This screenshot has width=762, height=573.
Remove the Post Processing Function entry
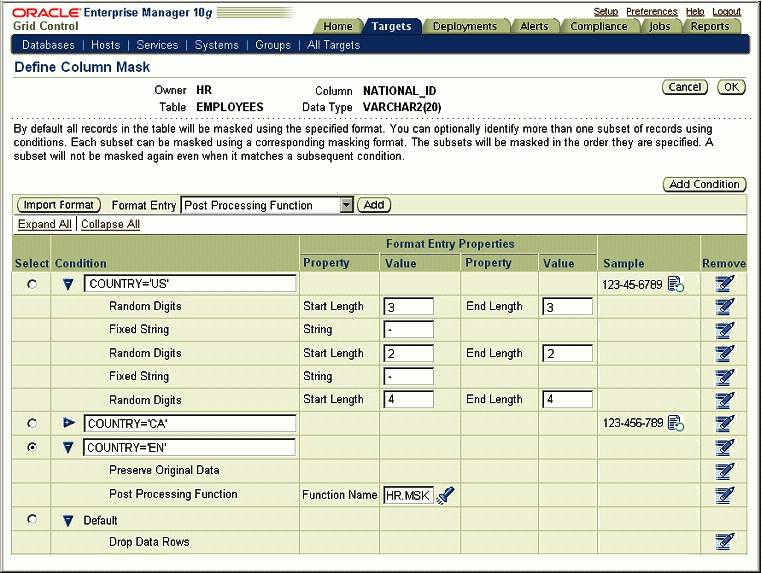724,495
